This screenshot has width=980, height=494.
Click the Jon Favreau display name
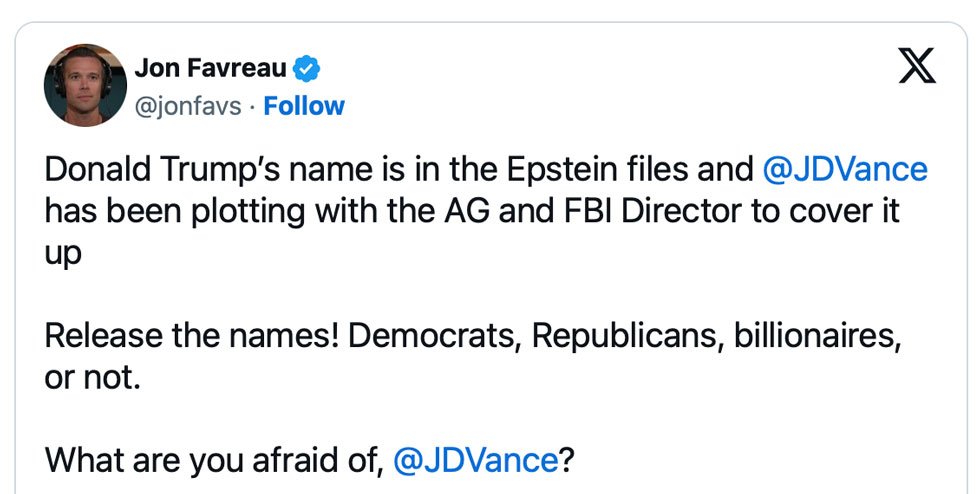tap(211, 68)
